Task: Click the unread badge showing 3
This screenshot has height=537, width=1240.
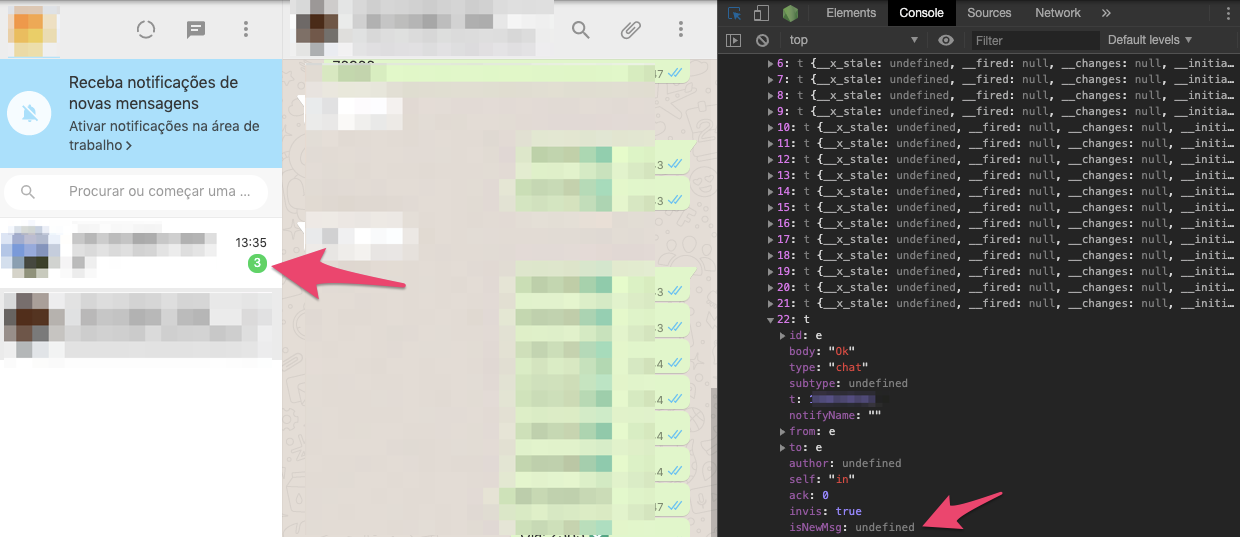Action: 258,264
